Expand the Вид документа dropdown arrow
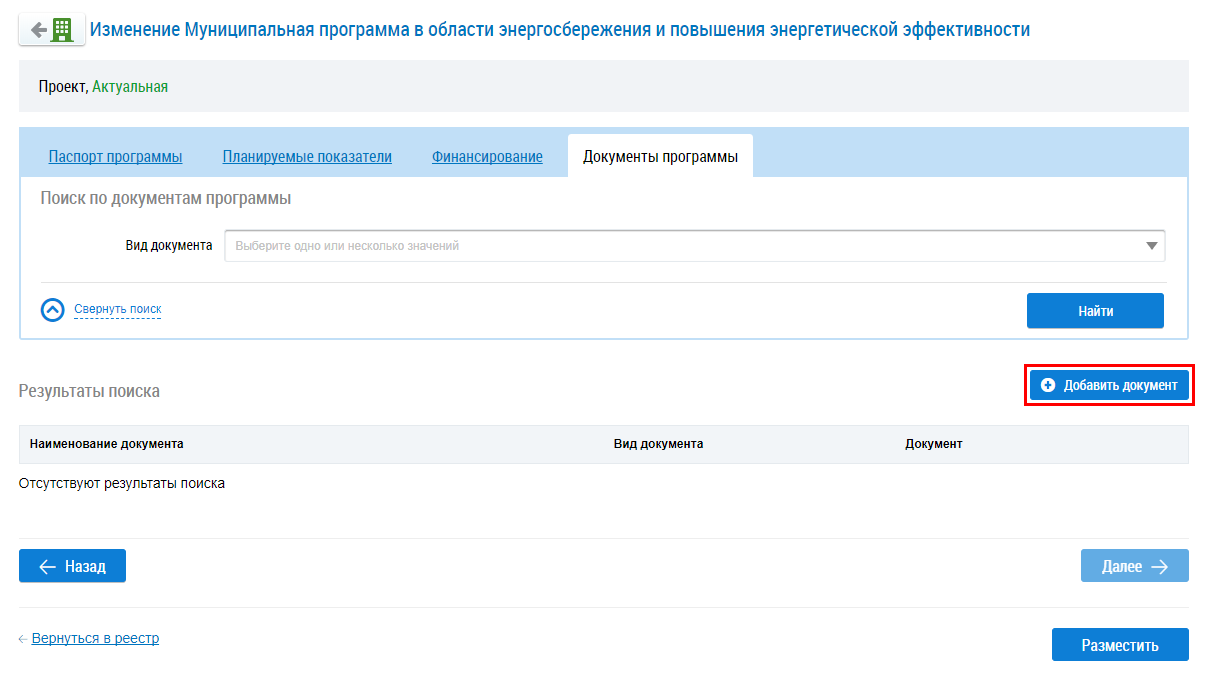Screen dimensions: 1209x673 pyautogui.click(x=1152, y=246)
